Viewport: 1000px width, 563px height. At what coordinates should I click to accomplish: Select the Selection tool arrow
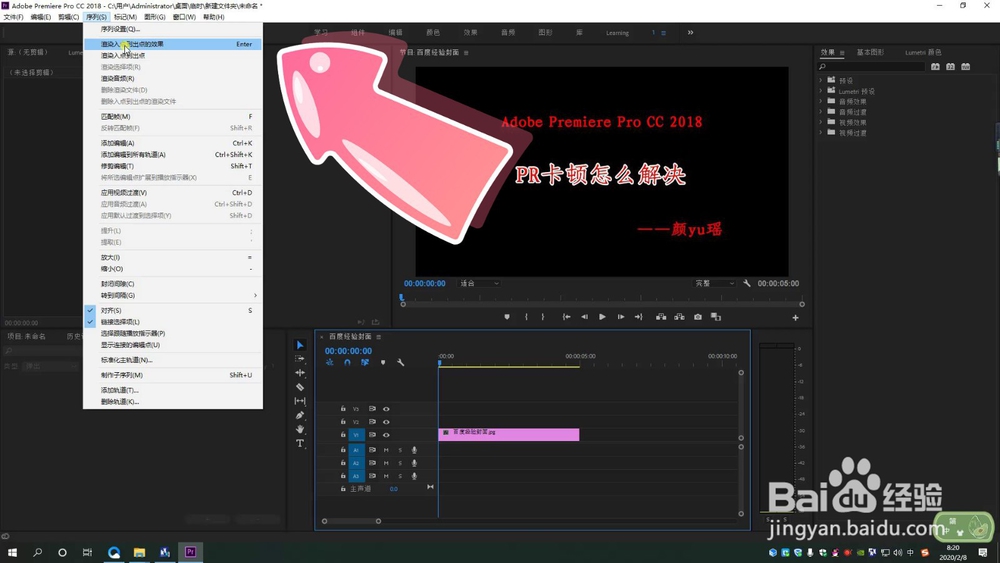point(300,345)
